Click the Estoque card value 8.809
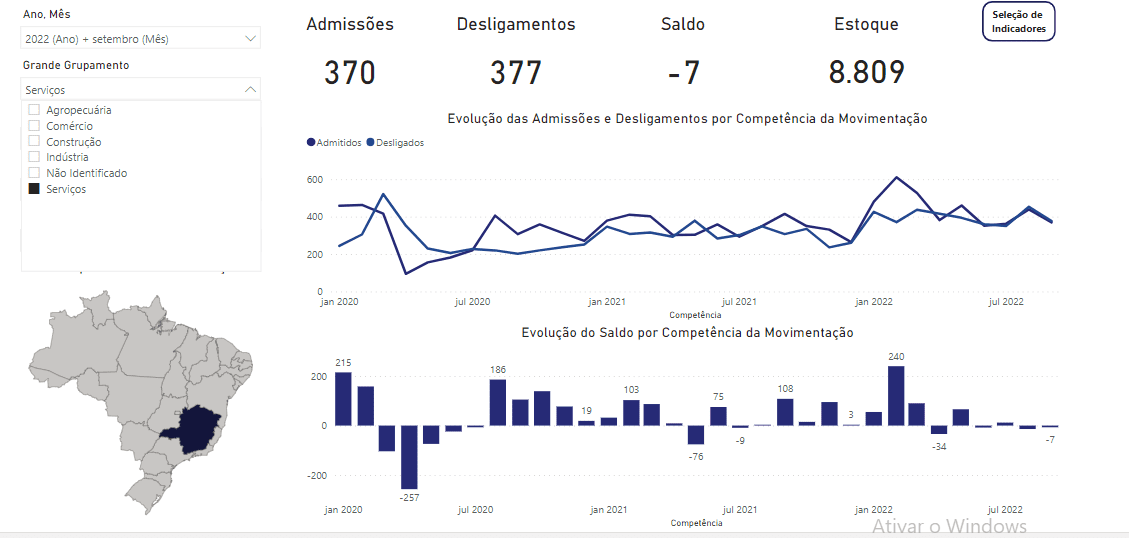Screen dimensions: 1129x538 click(866, 73)
